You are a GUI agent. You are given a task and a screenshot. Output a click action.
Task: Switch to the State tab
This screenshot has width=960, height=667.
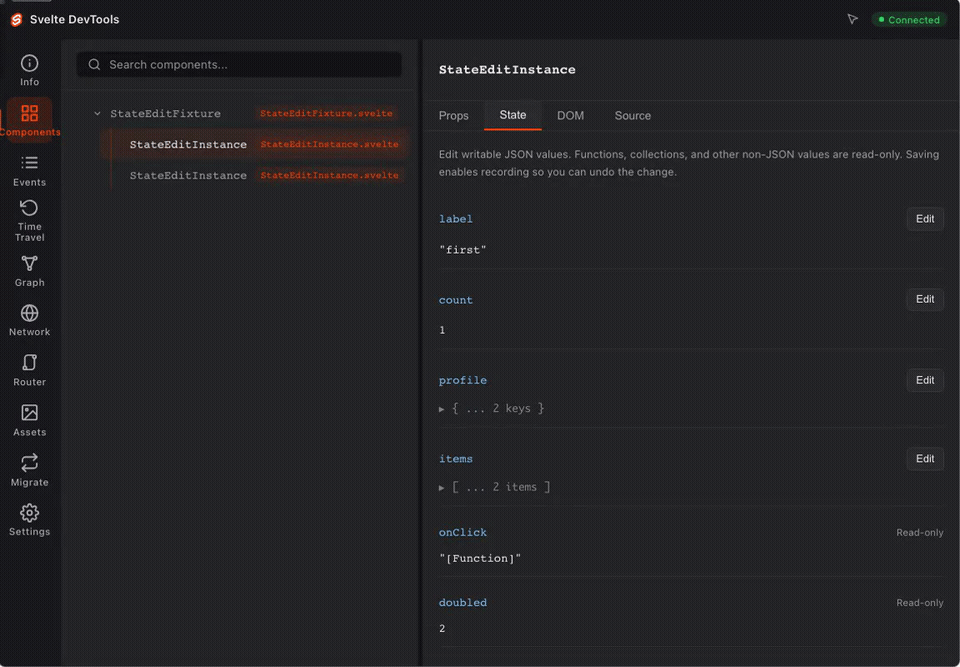[x=512, y=115]
